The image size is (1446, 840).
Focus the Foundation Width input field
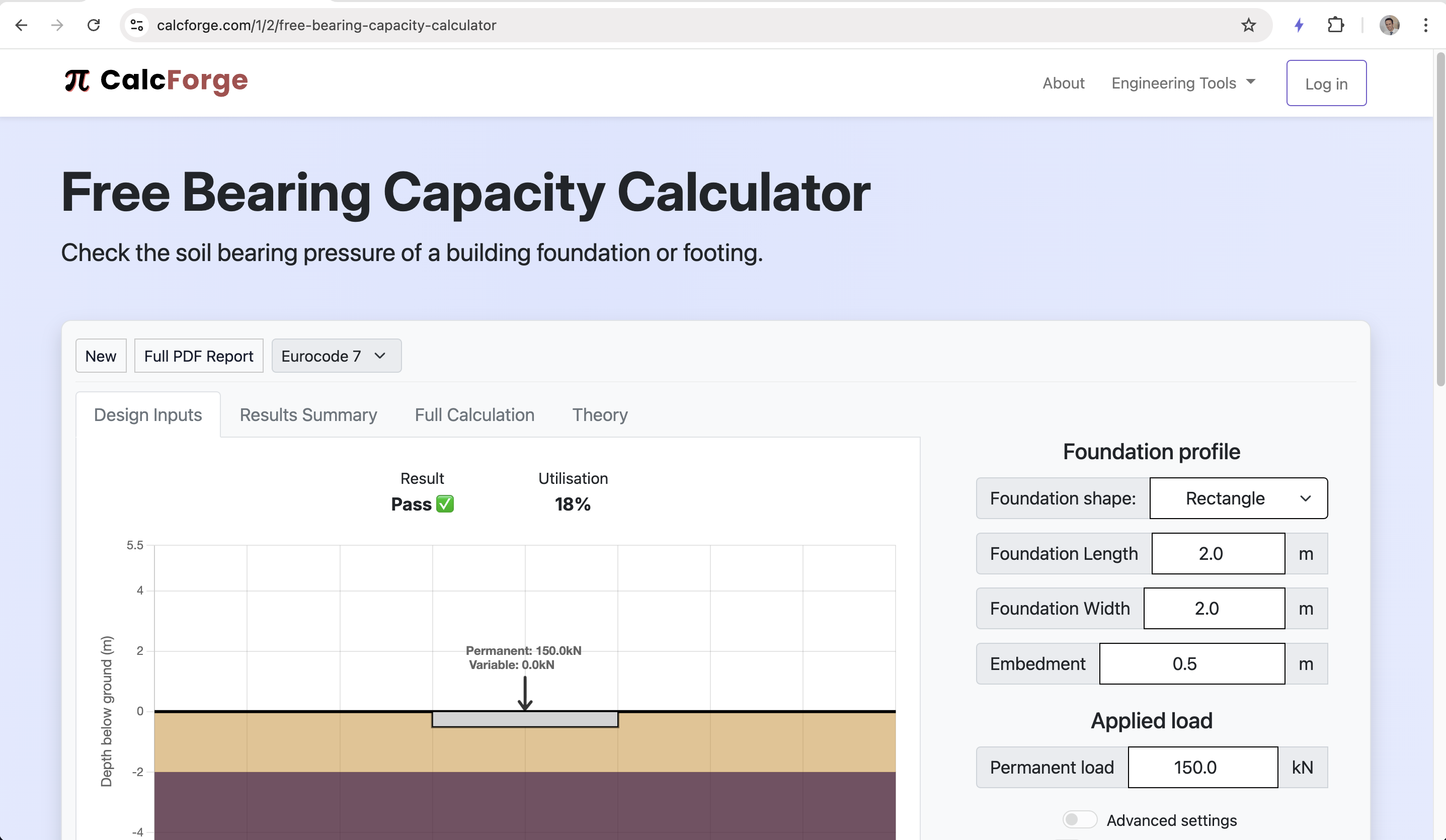(x=1214, y=608)
